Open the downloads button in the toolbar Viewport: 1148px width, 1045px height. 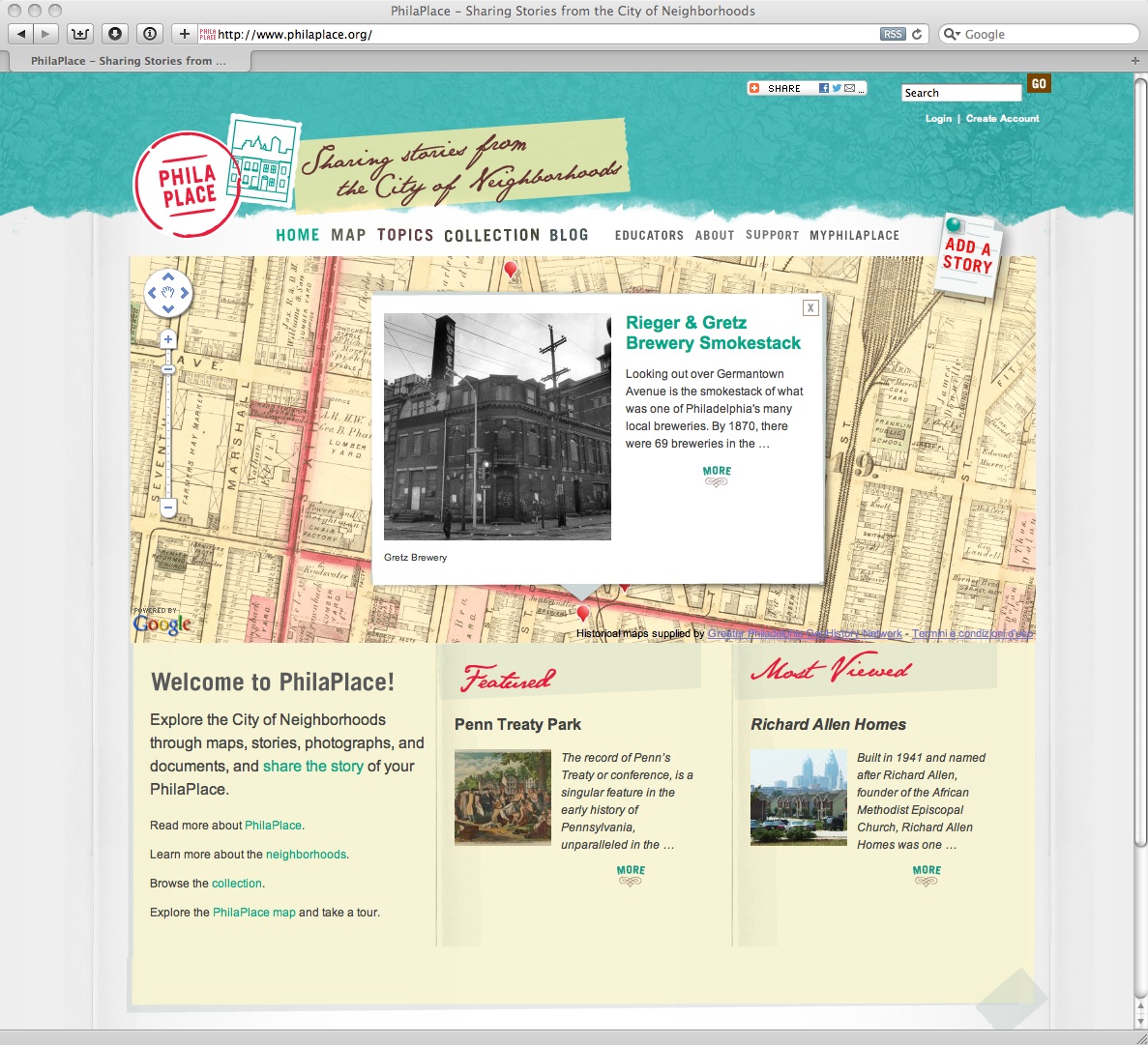[x=115, y=34]
